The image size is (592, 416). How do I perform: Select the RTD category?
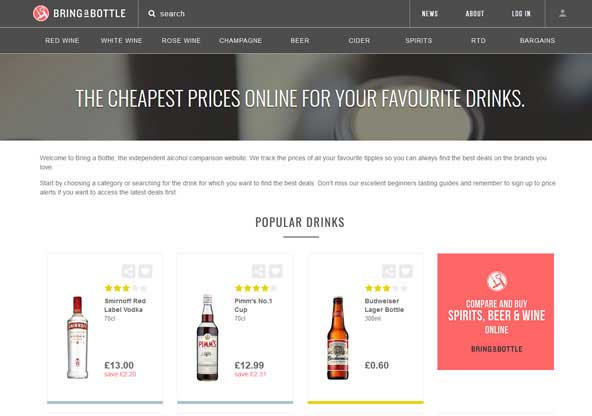(x=478, y=40)
